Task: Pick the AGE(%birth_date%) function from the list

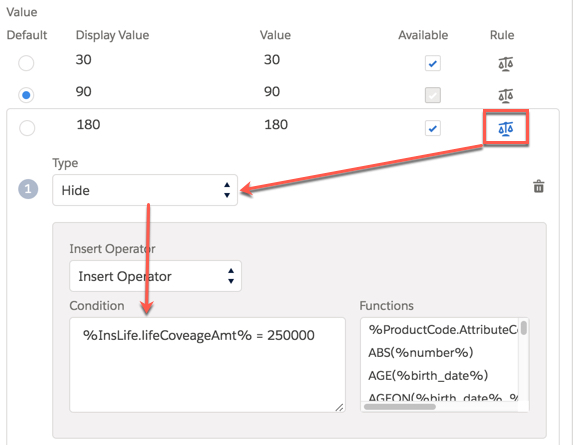Action: pos(428,376)
